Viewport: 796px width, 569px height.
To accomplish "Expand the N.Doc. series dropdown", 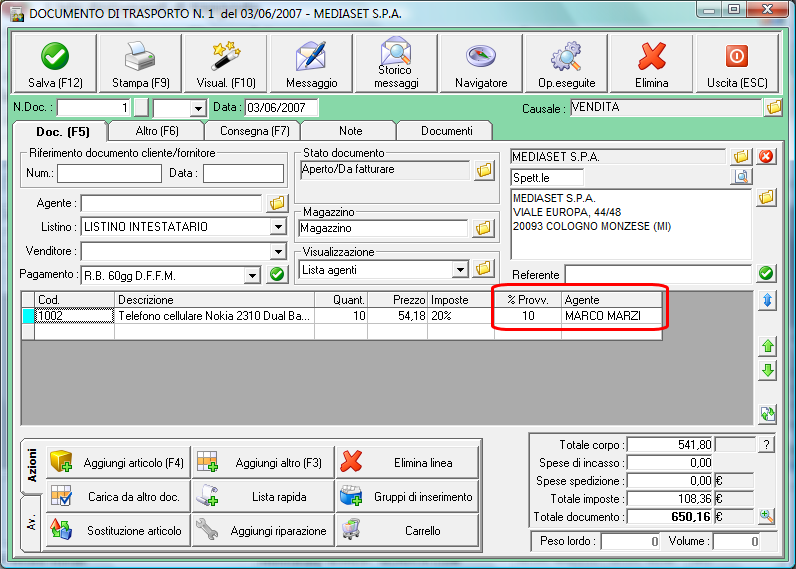I will (198, 108).
